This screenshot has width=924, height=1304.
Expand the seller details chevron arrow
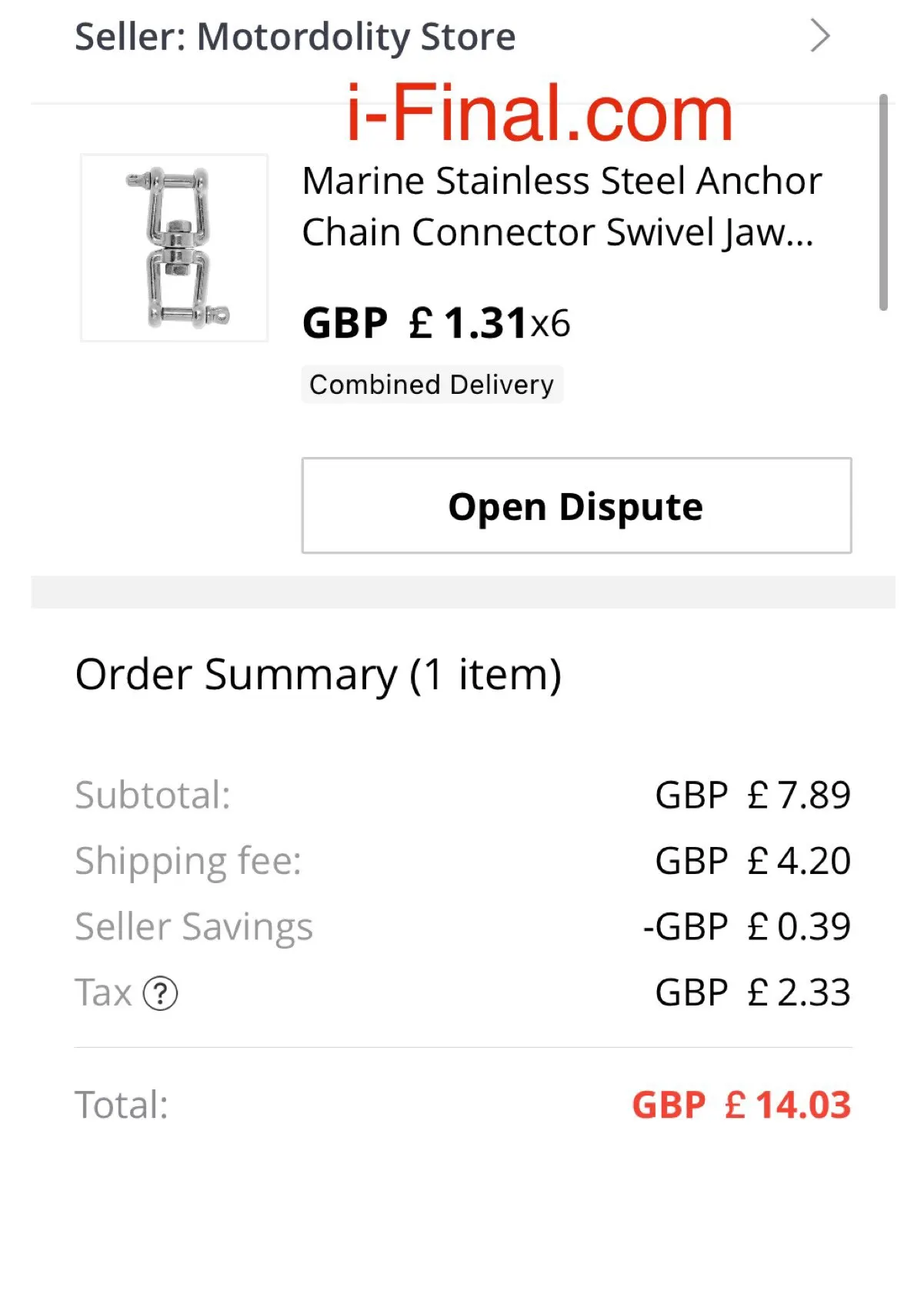[820, 36]
